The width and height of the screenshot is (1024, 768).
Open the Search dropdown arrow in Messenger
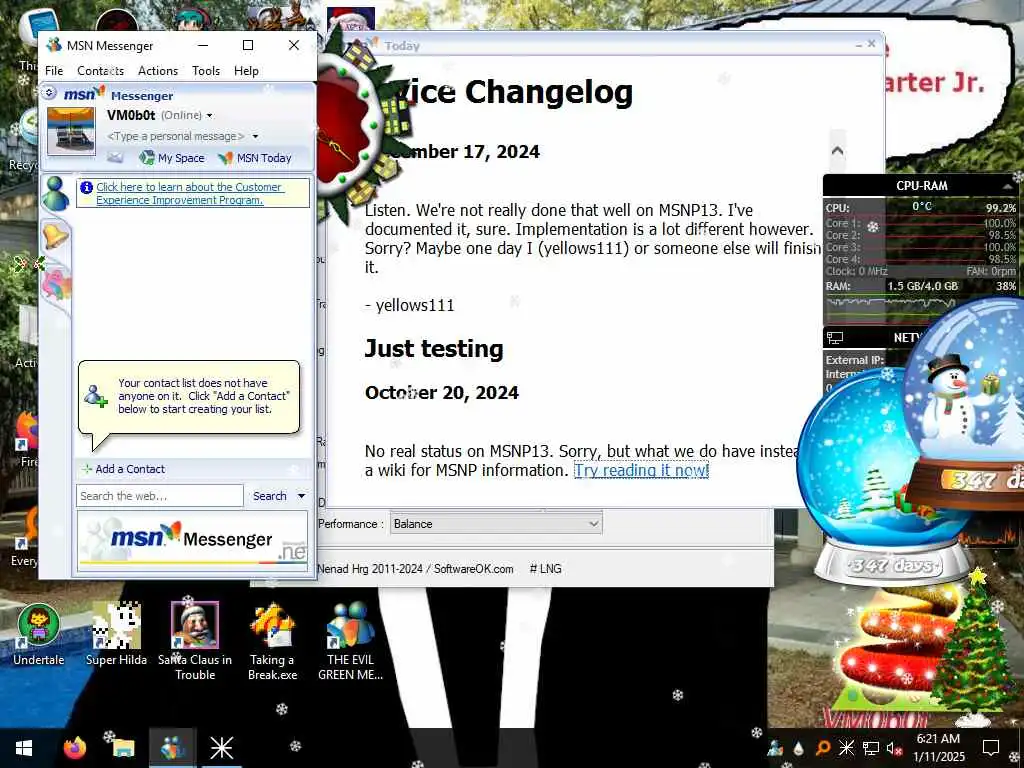[x=302, y=496]
